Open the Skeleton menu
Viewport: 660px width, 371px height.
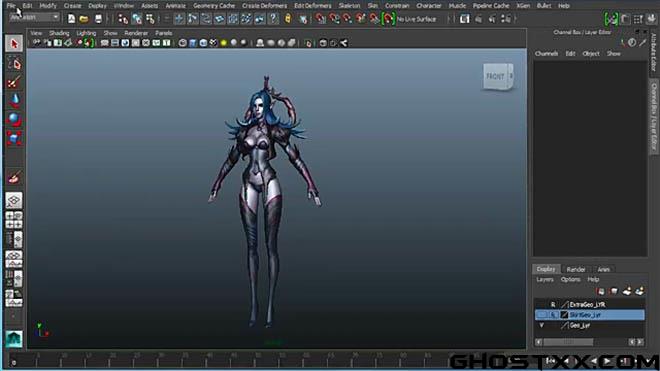349,5
